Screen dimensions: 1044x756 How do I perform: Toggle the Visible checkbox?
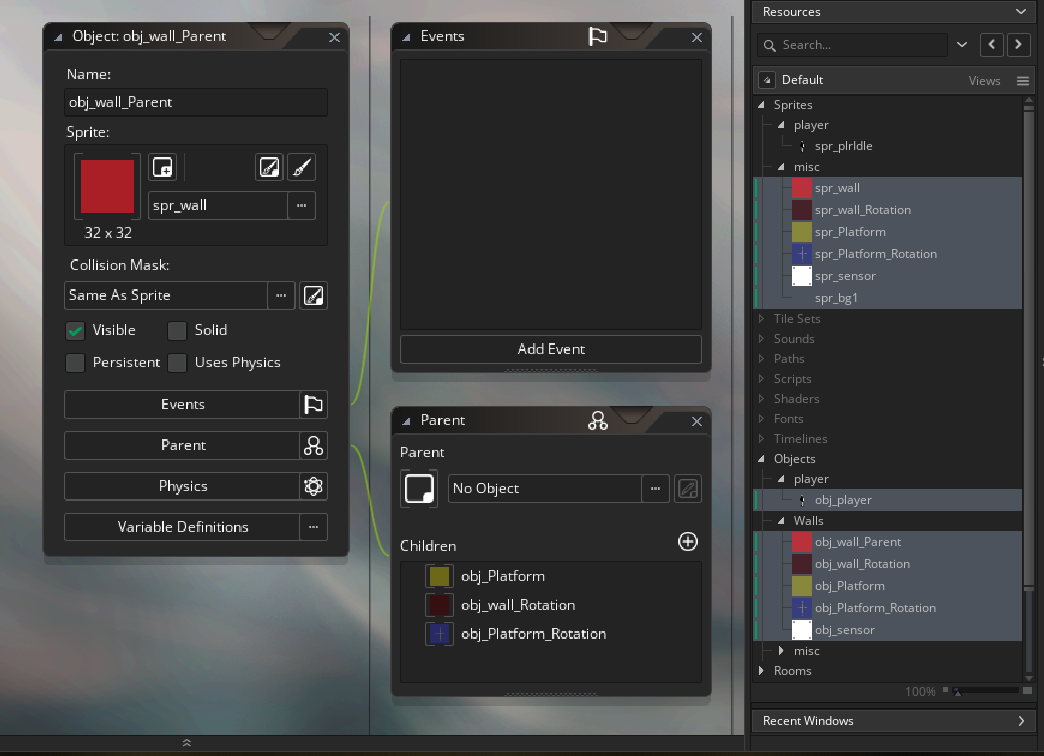[x=75, y=330]
